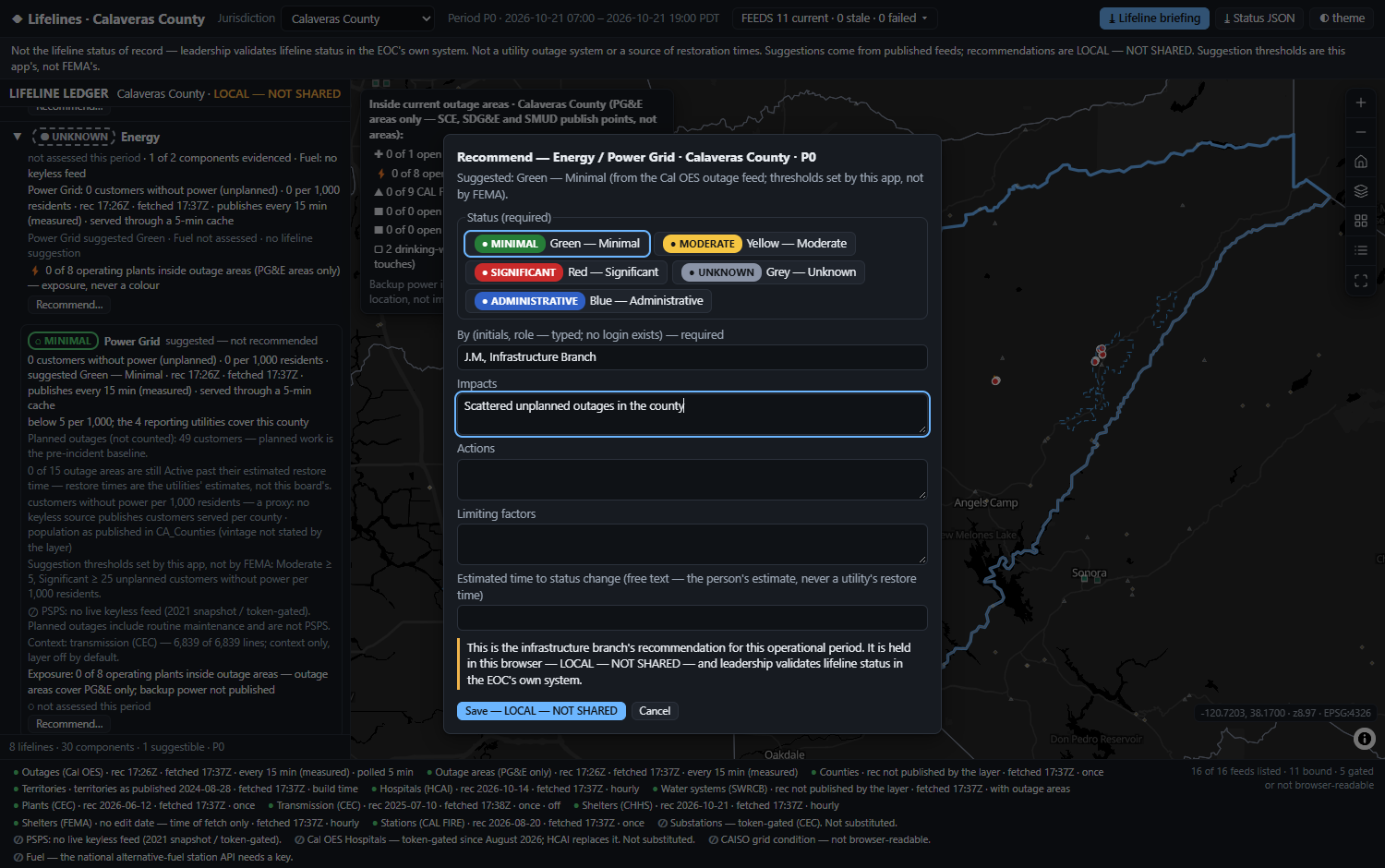Screen dimensions: 1385x868
Task: Click the Stations (CAL FIRE) feed entry
Action: 508,823
